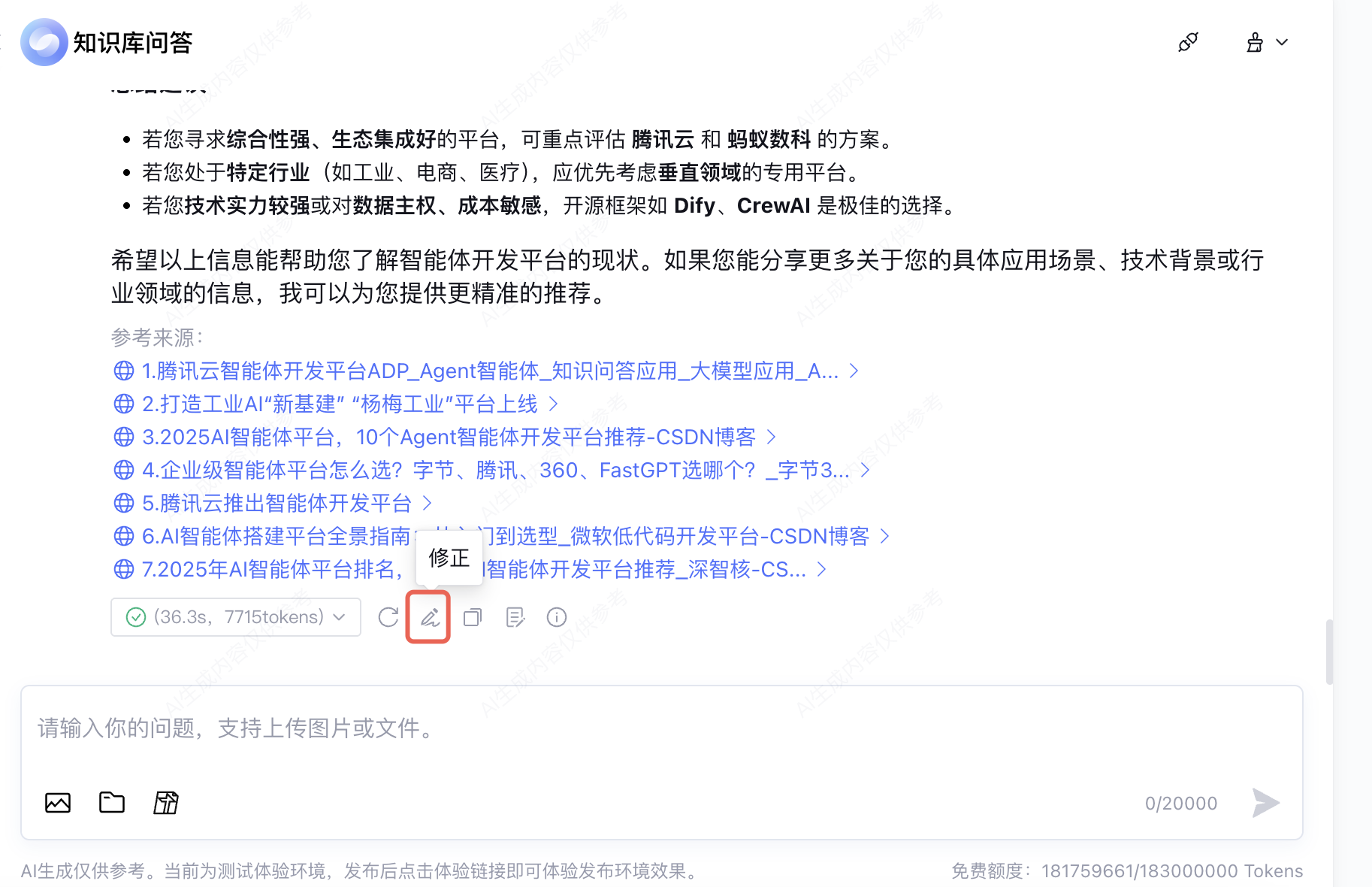1372x887 pixels.
Task: Click the regenerate answer icon
Action: 388,617
